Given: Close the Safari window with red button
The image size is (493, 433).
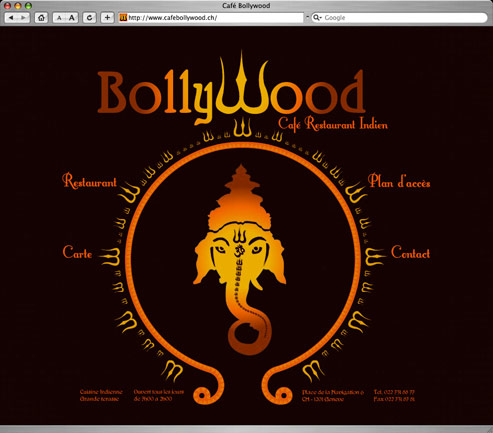Looking at the screenshot, I should [7, 6].
